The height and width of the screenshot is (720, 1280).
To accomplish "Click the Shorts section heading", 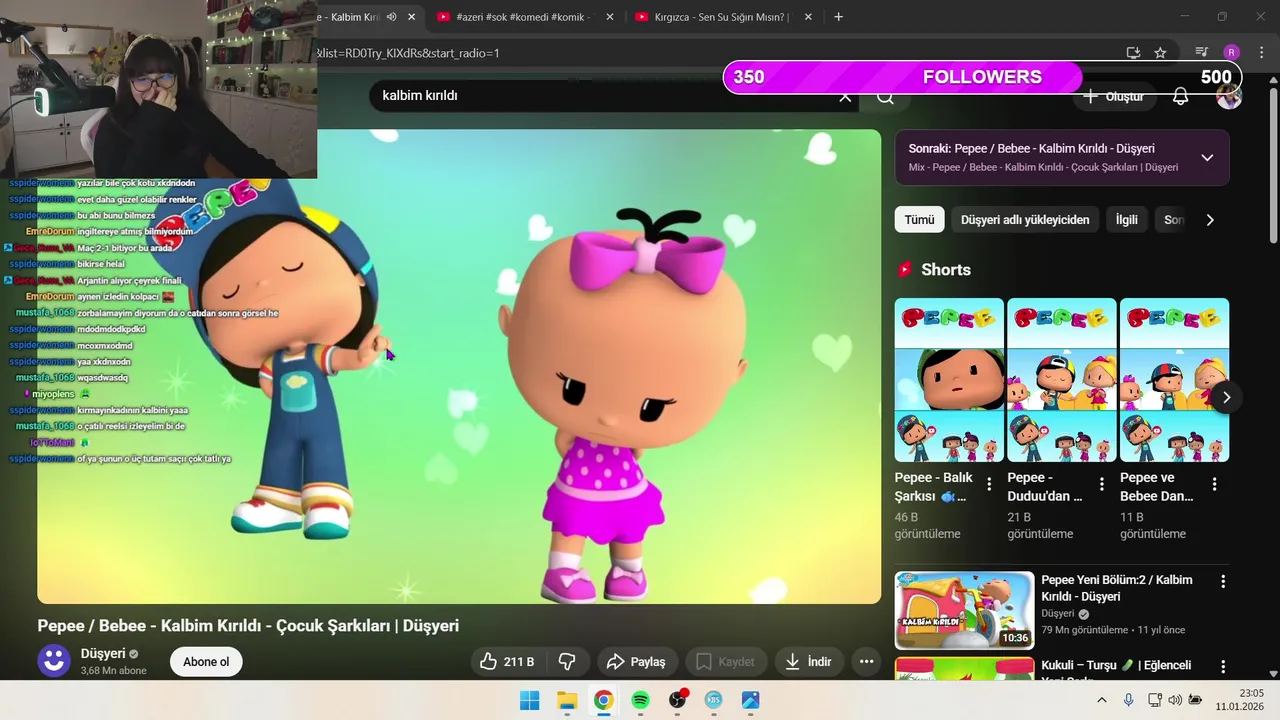I will 946,270.
